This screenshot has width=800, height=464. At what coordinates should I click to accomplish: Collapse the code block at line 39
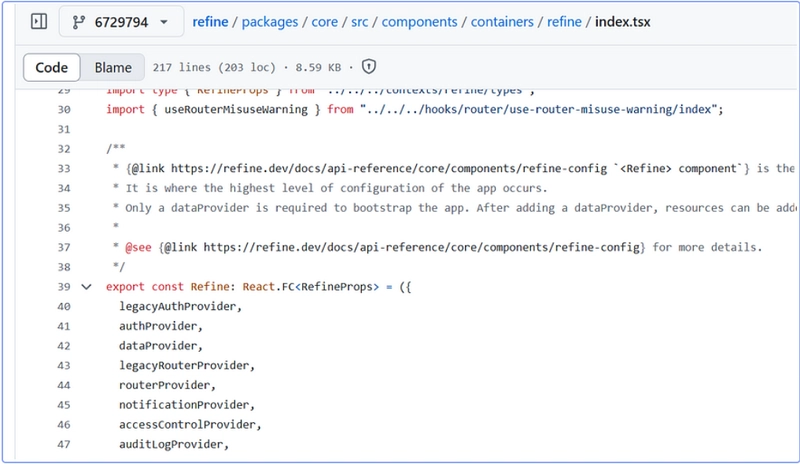(x=86, y=287)
